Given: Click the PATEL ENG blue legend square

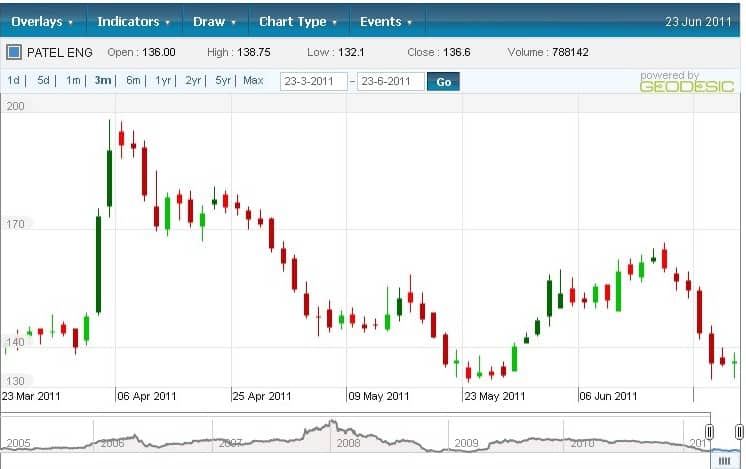Looking at the screenshot, I should coord(14,52).
